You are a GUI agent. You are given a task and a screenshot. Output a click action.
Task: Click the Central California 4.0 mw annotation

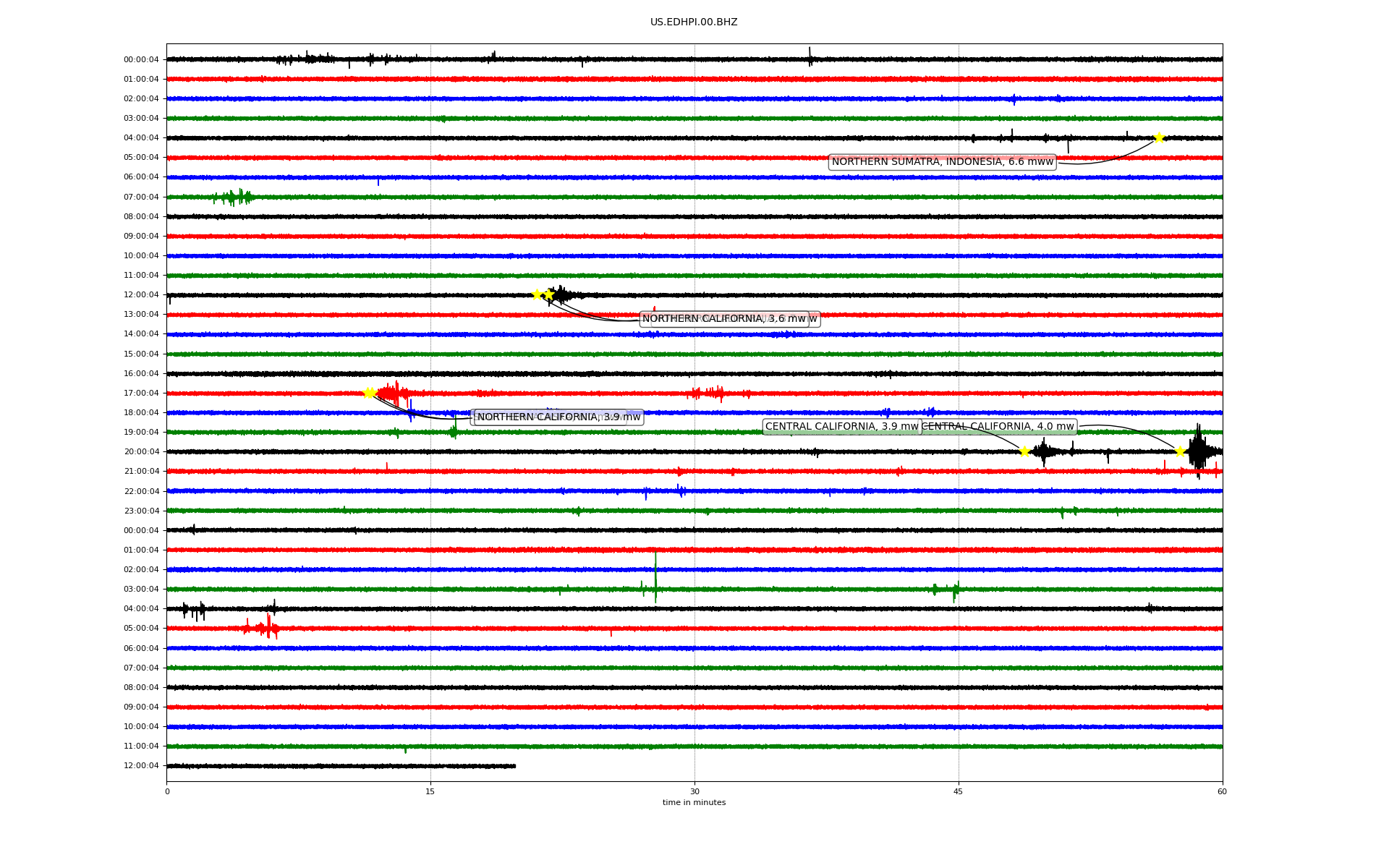coord(998,427)
